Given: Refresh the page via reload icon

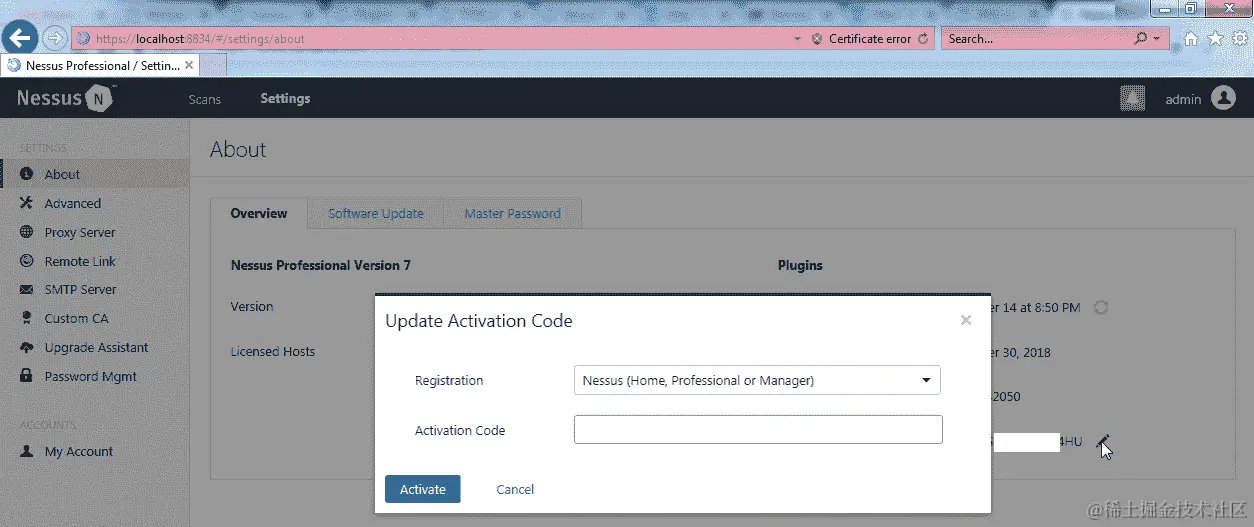Looking at the screenshot, I should pos(923,39).
